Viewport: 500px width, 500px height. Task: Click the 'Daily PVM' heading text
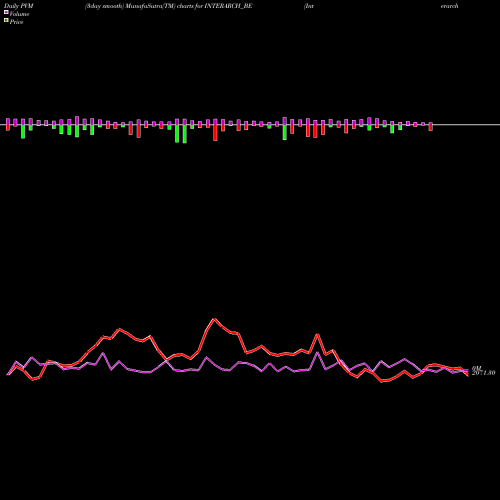pos(19,6)
